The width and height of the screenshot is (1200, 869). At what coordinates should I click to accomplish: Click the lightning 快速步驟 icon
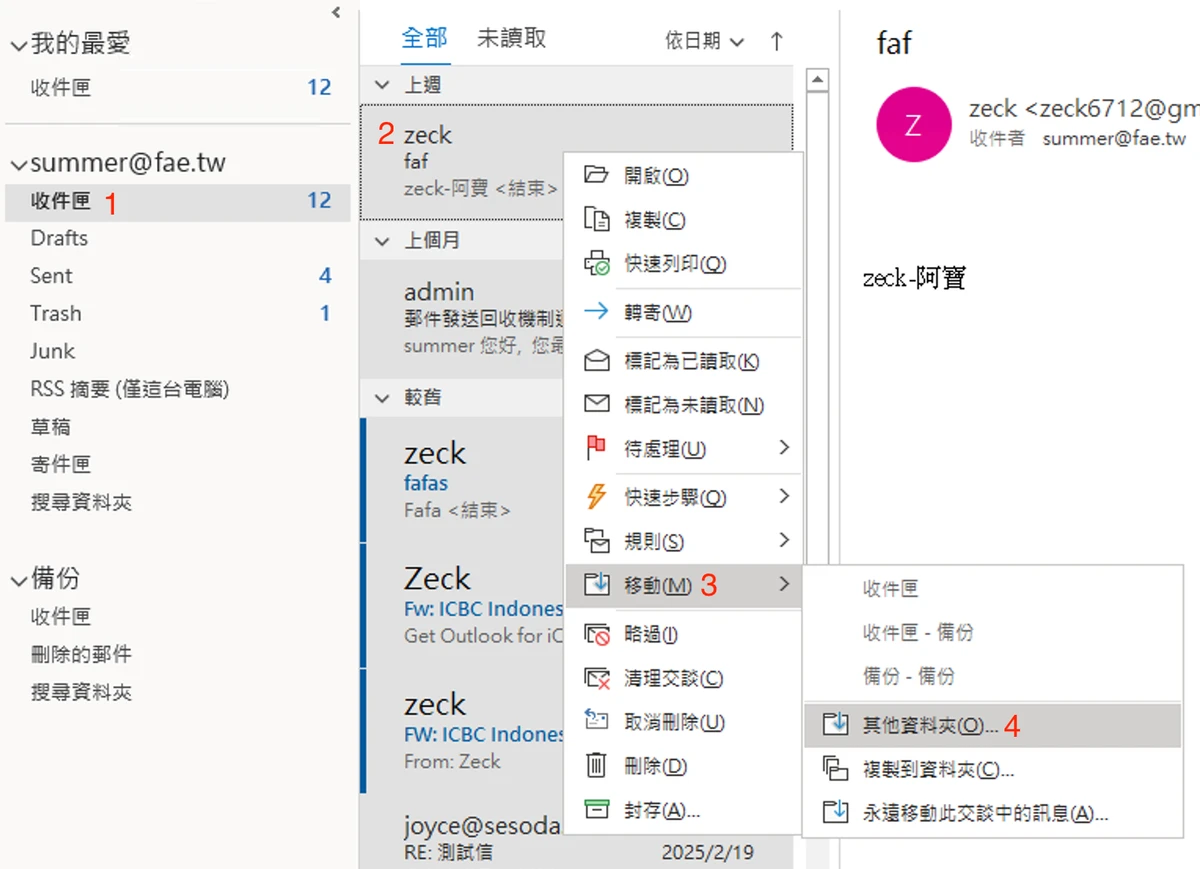[596, 496]
